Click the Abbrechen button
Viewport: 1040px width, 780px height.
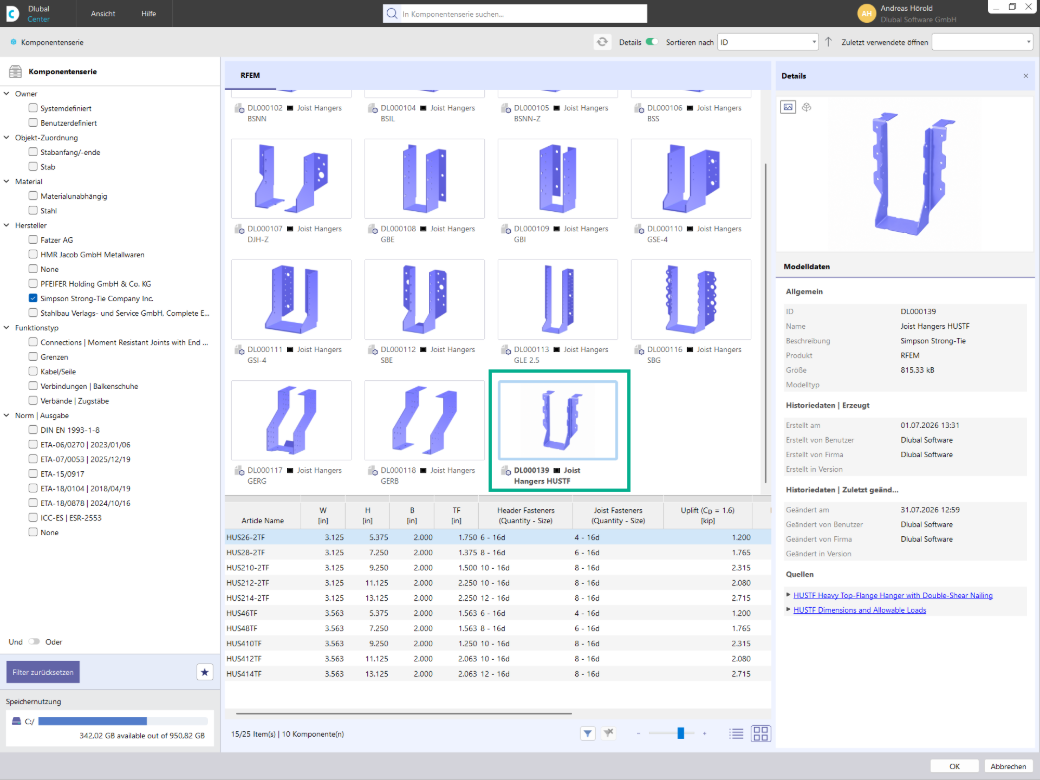pyautogui.click(x=1008, y=766)
